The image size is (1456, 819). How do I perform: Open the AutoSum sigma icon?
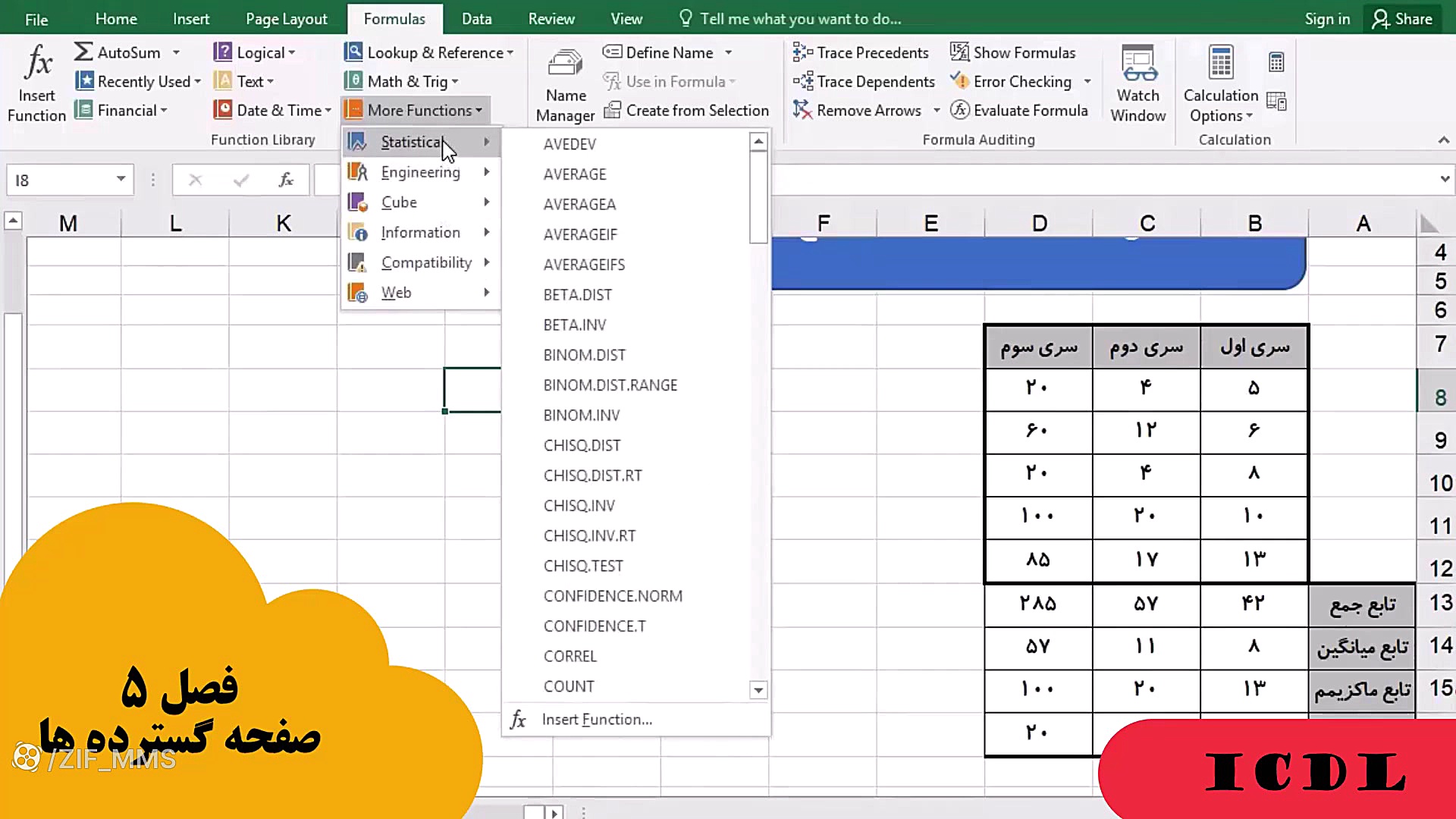[x=83, y=52]
